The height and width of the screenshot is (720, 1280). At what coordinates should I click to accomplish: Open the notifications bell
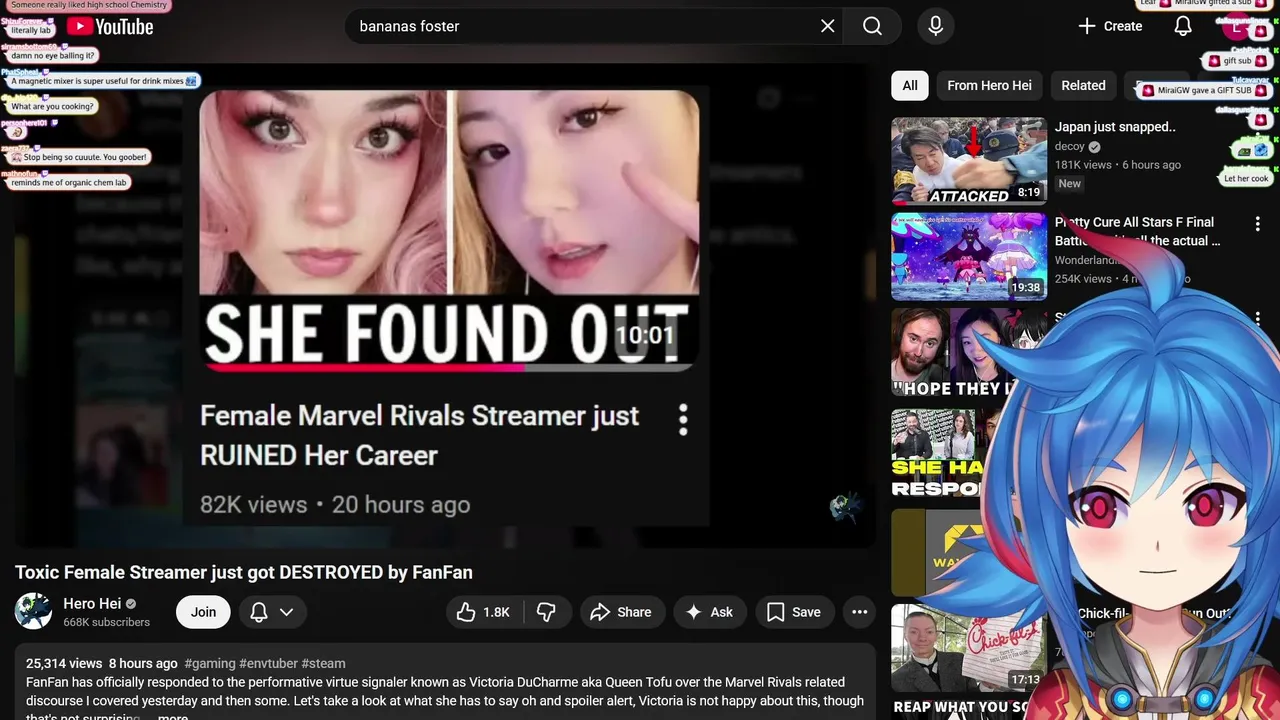[1183, 26]
